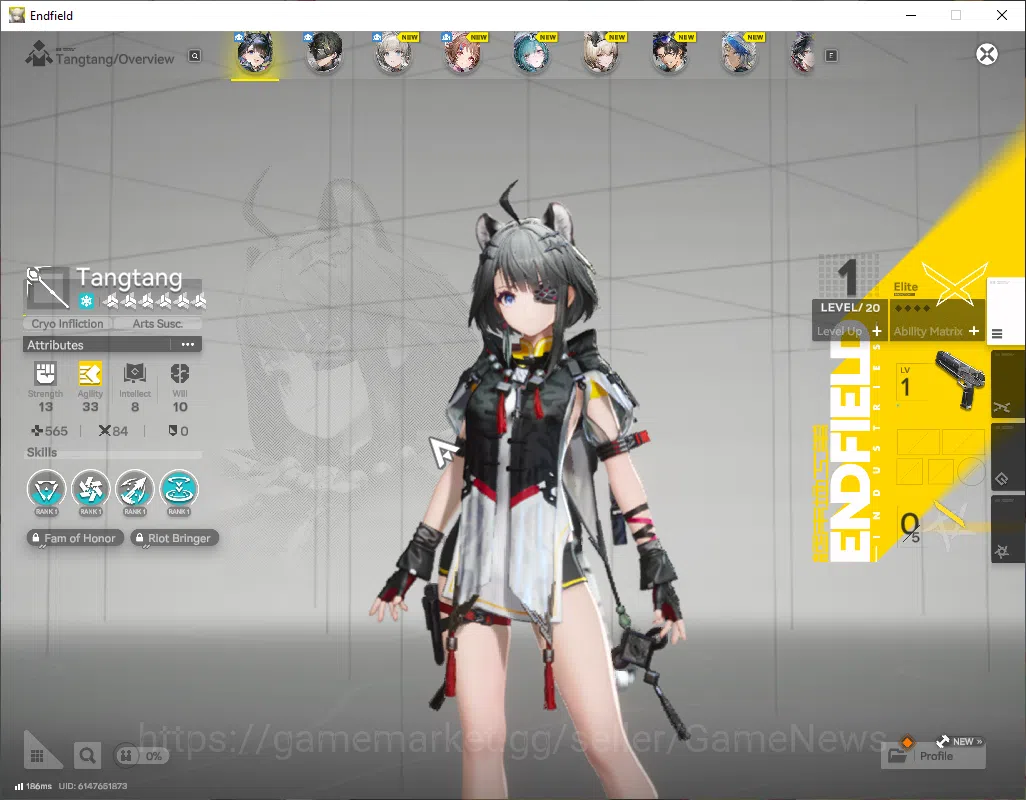Open the Tangtang/Overview breadcrumb
Image resolution: width=1026 pixels, height=800 pixels.
115,59
